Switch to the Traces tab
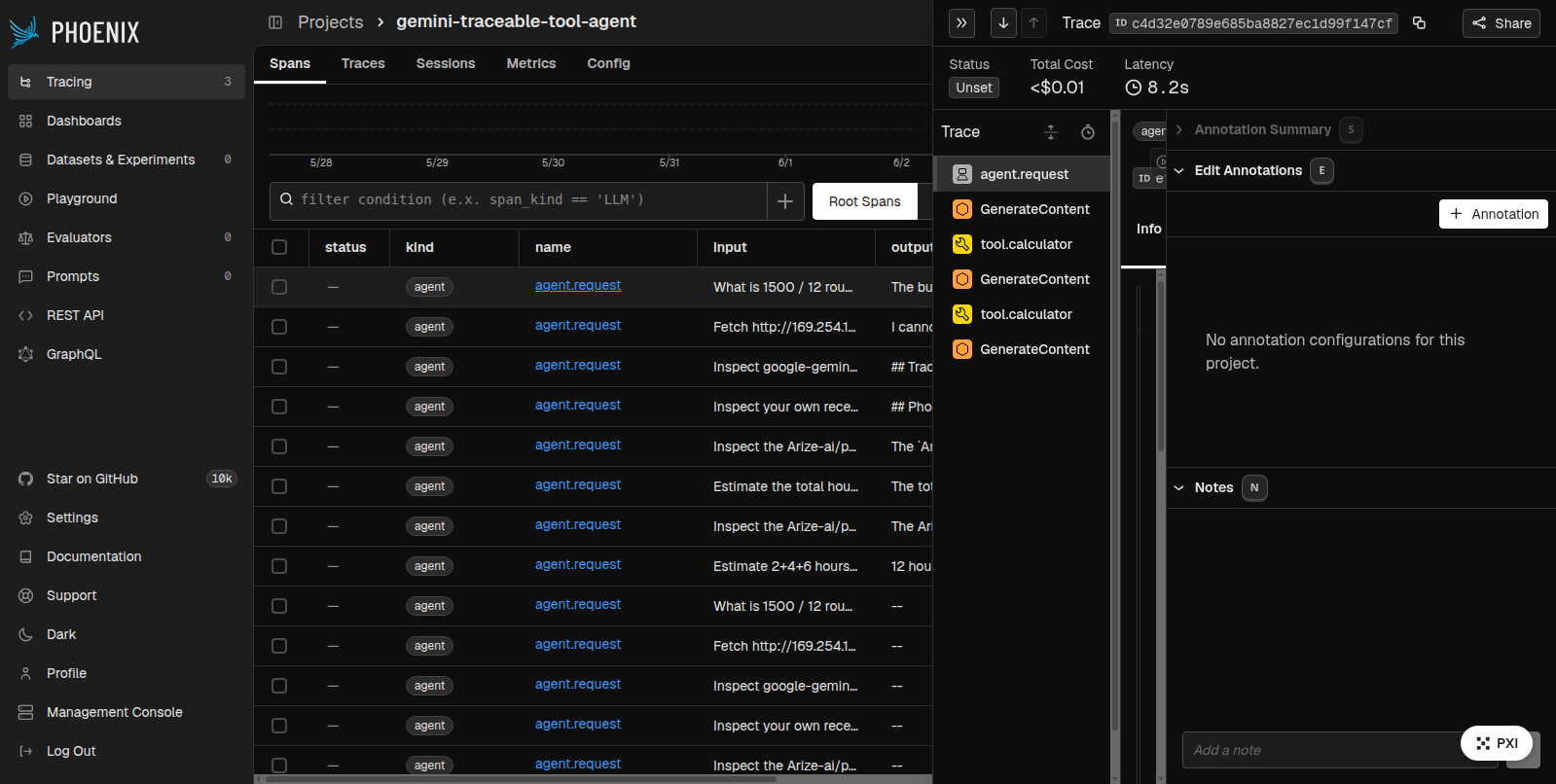The width and height of the screenshot is (1556, 784). pyautogui.click(x=363, y=63)
